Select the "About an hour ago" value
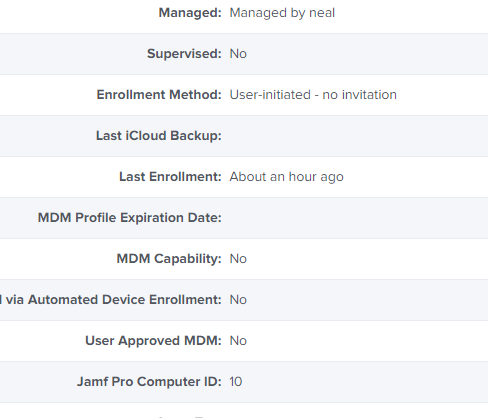488x418 pixels. 286,177
